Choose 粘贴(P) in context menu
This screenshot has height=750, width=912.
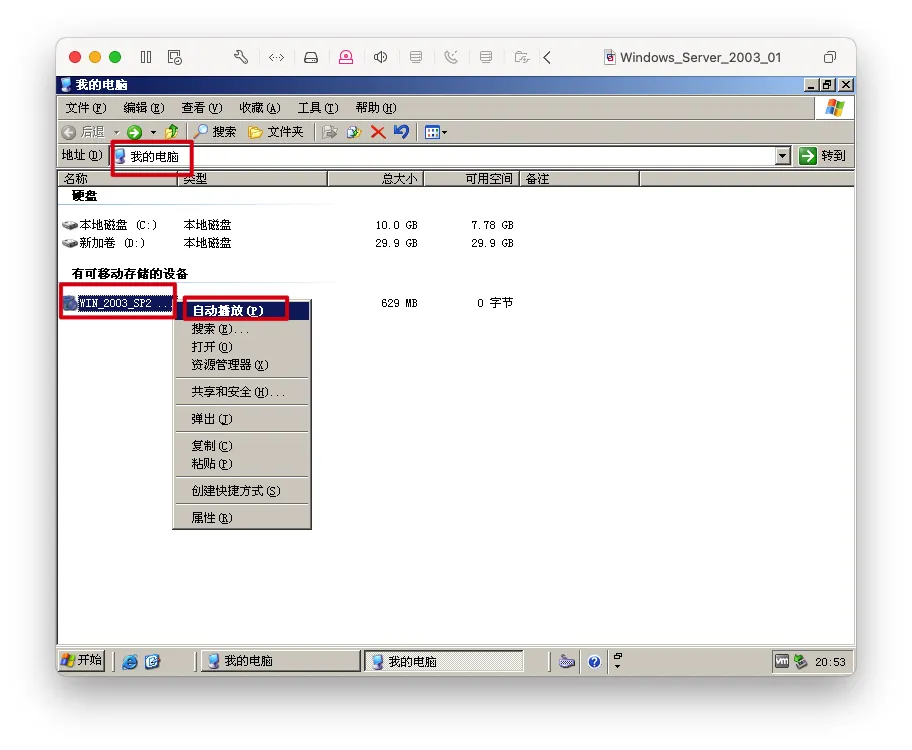click(x=242, y=464)
